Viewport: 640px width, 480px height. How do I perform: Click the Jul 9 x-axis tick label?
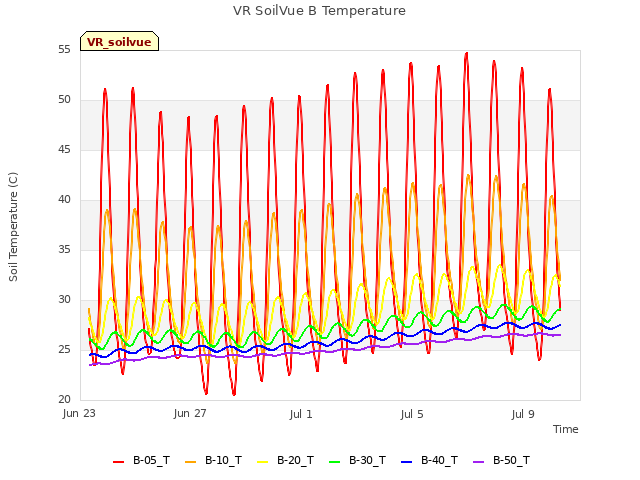point(523,414)
